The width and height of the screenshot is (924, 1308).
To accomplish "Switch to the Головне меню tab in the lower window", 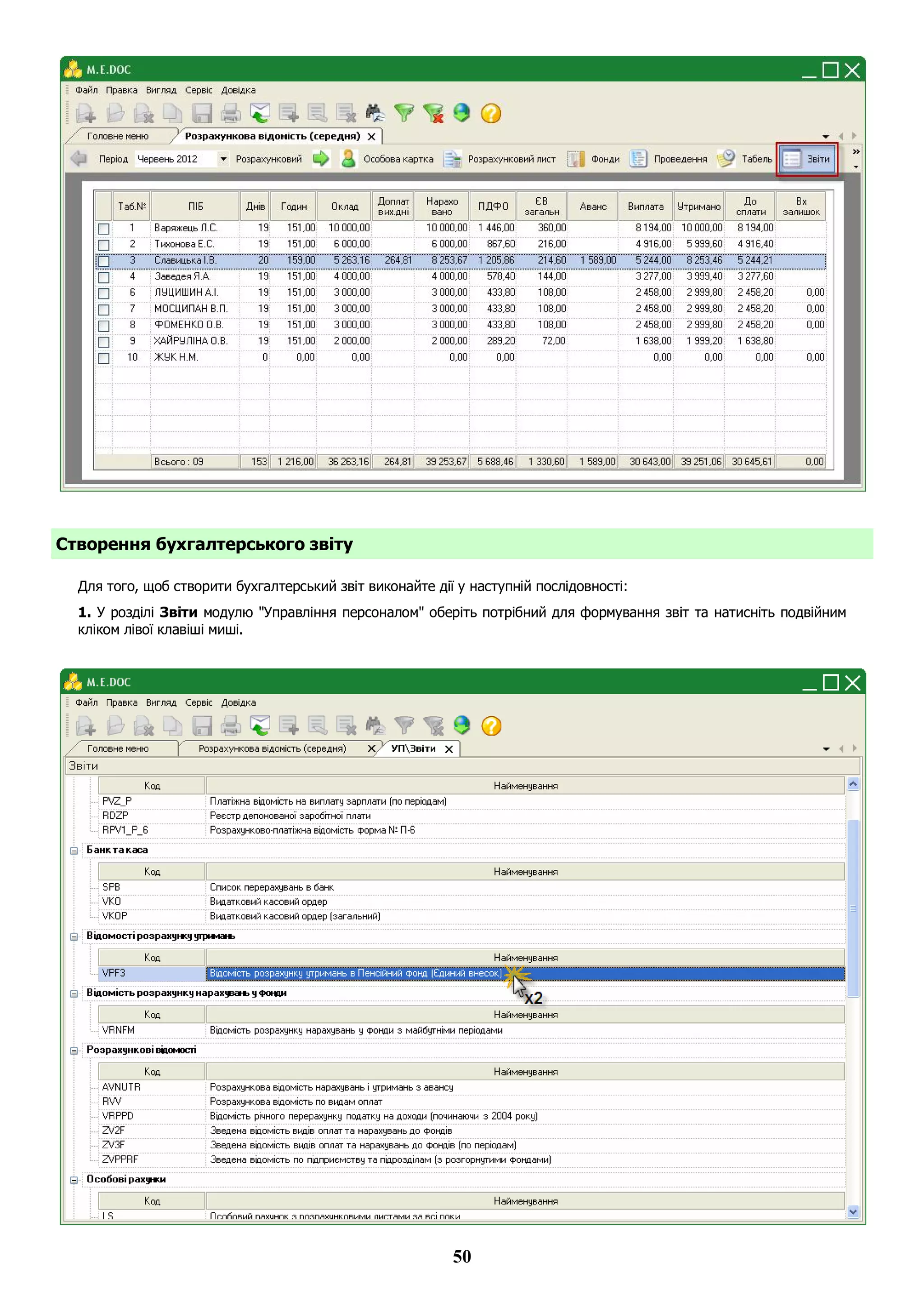I will (118, 749).
